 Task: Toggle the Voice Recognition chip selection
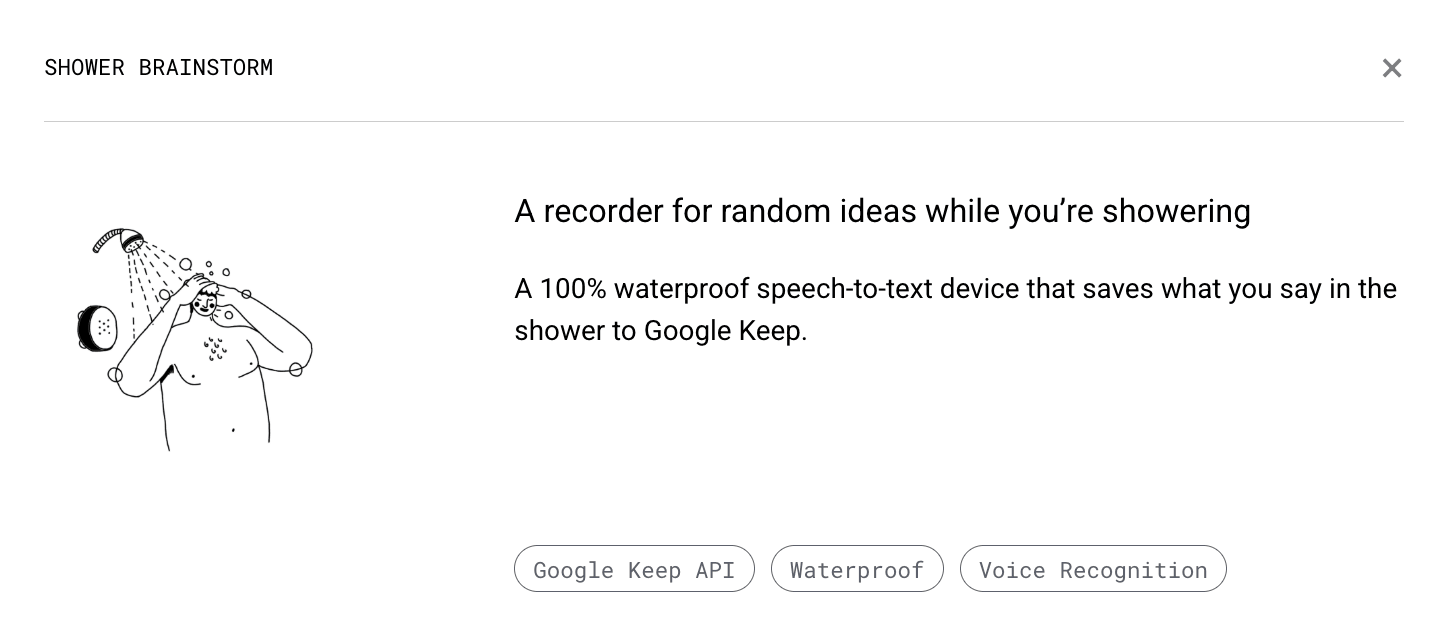point(1093,569)
